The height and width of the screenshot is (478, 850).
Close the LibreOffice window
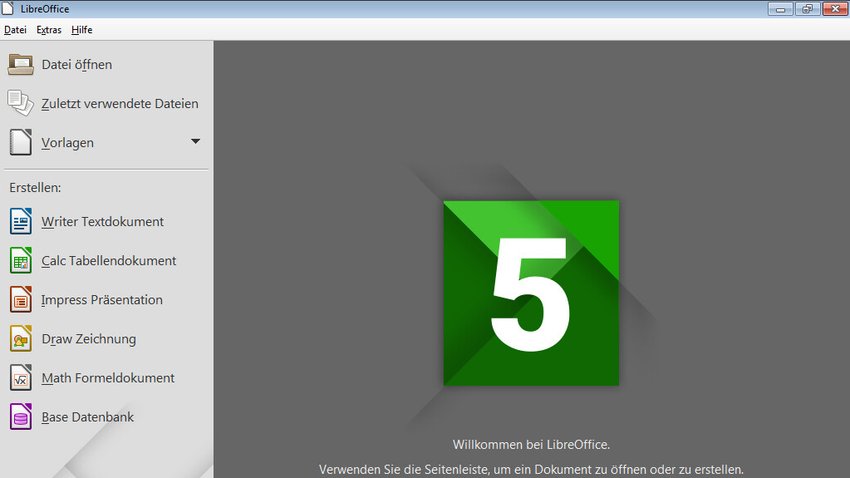[x=835, y=9]
